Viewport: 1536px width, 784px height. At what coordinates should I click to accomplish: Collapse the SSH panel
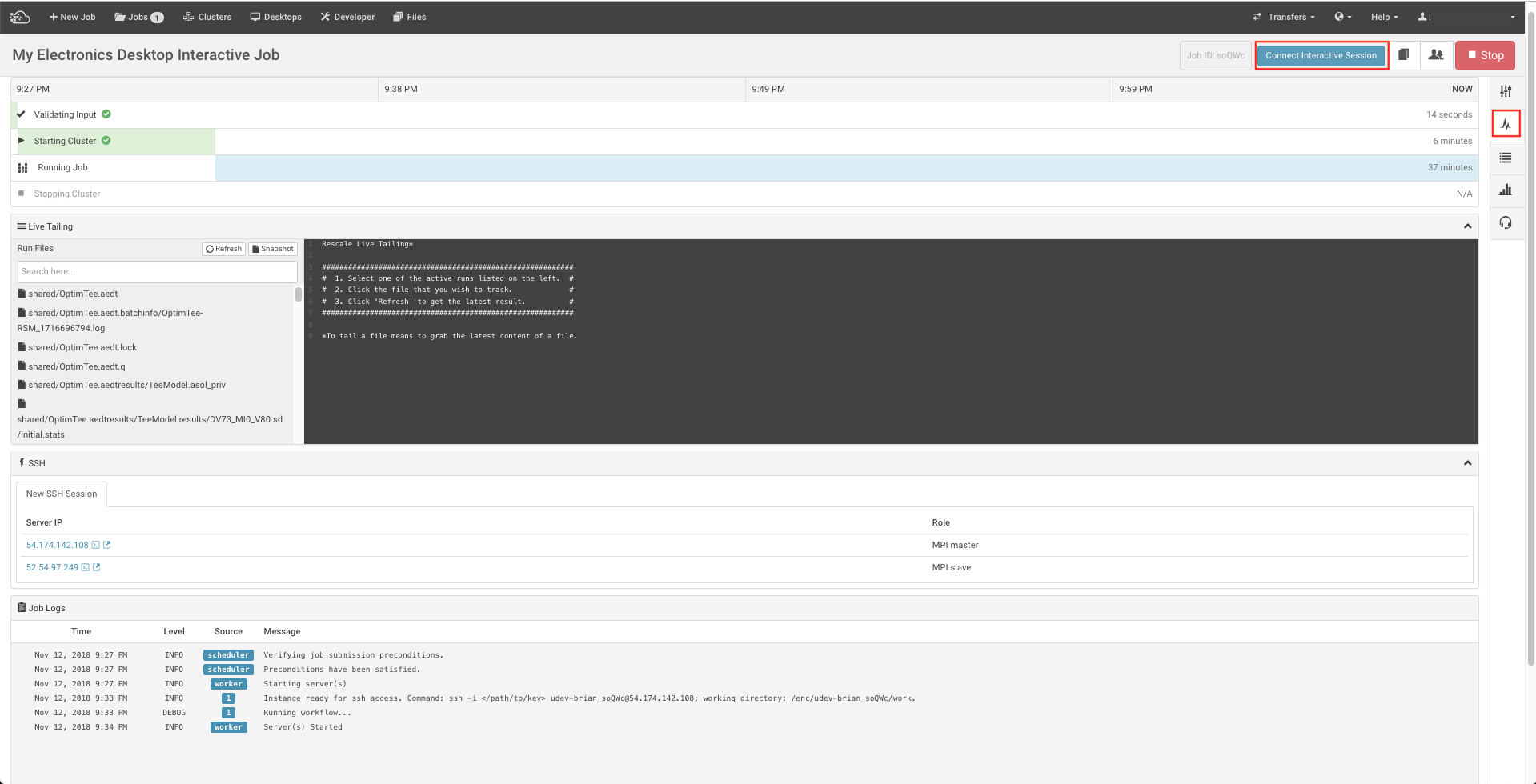click(x=1467, y=463)
